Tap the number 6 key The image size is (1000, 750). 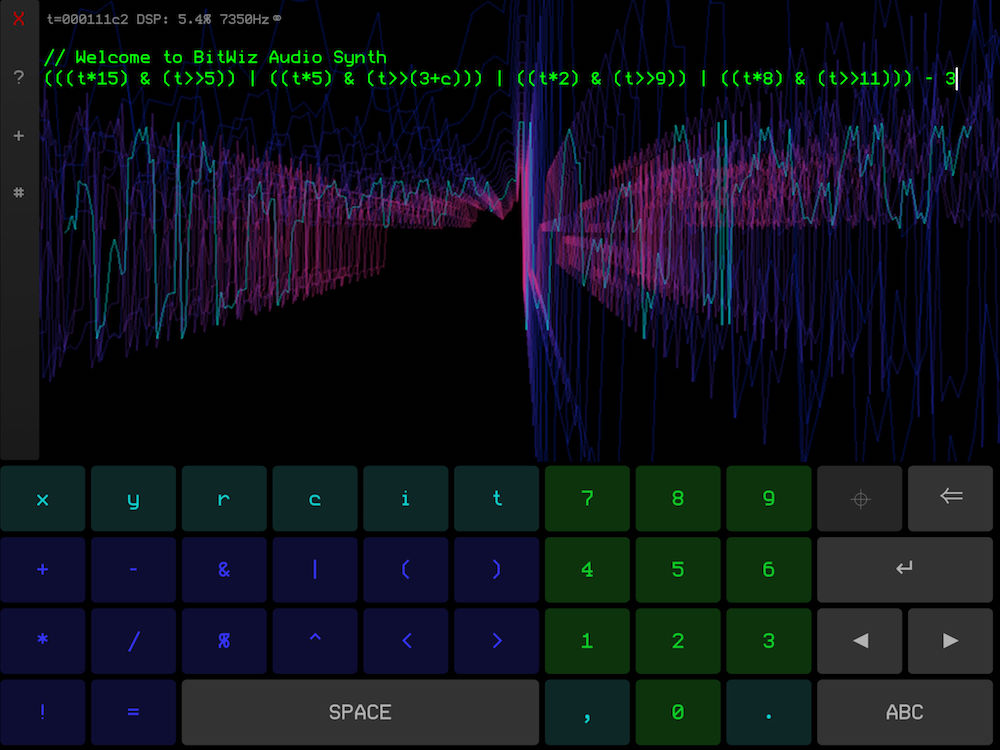pyautogui.click(x=768, y=570)
